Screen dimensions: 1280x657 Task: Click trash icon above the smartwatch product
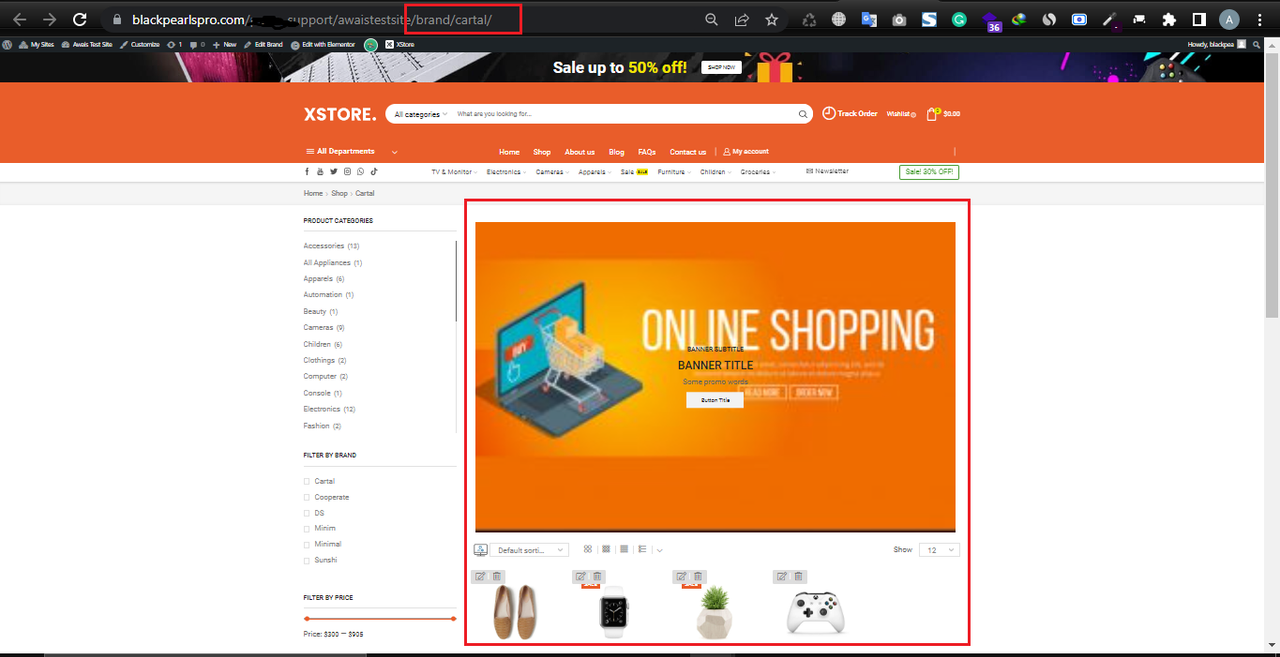coord(597,576)
